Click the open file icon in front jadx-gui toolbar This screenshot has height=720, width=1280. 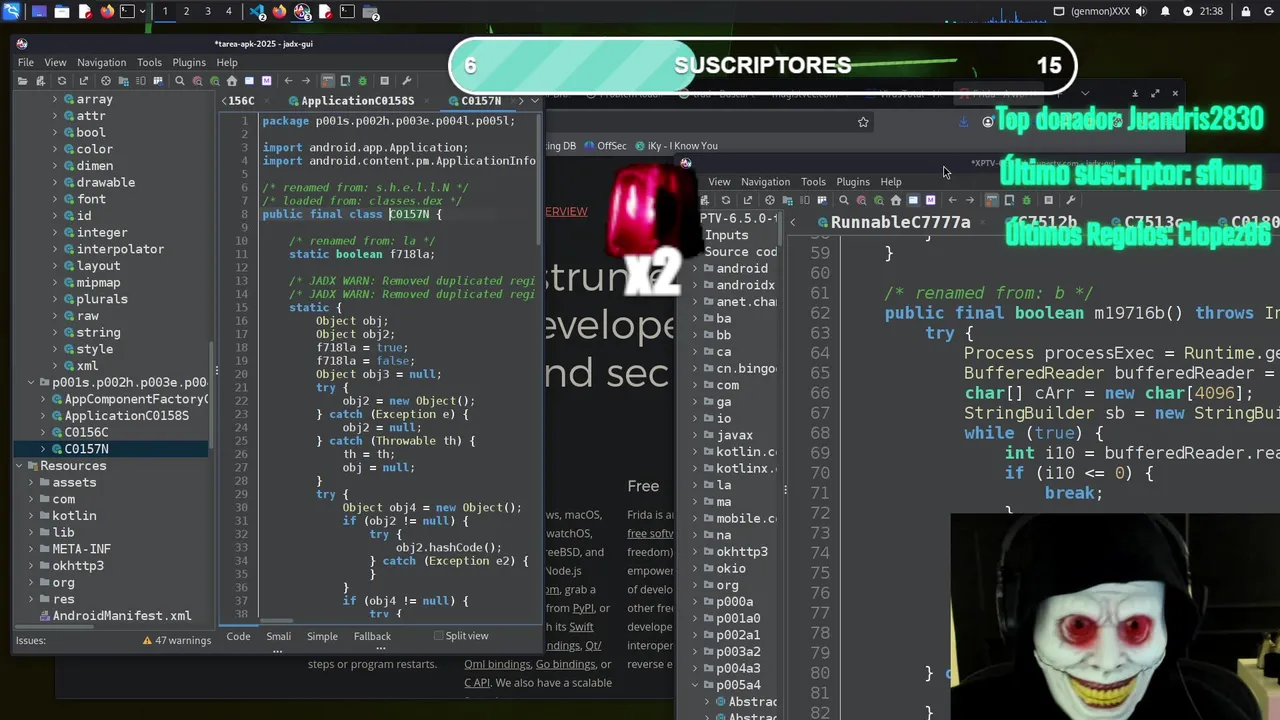click(22, 81)
